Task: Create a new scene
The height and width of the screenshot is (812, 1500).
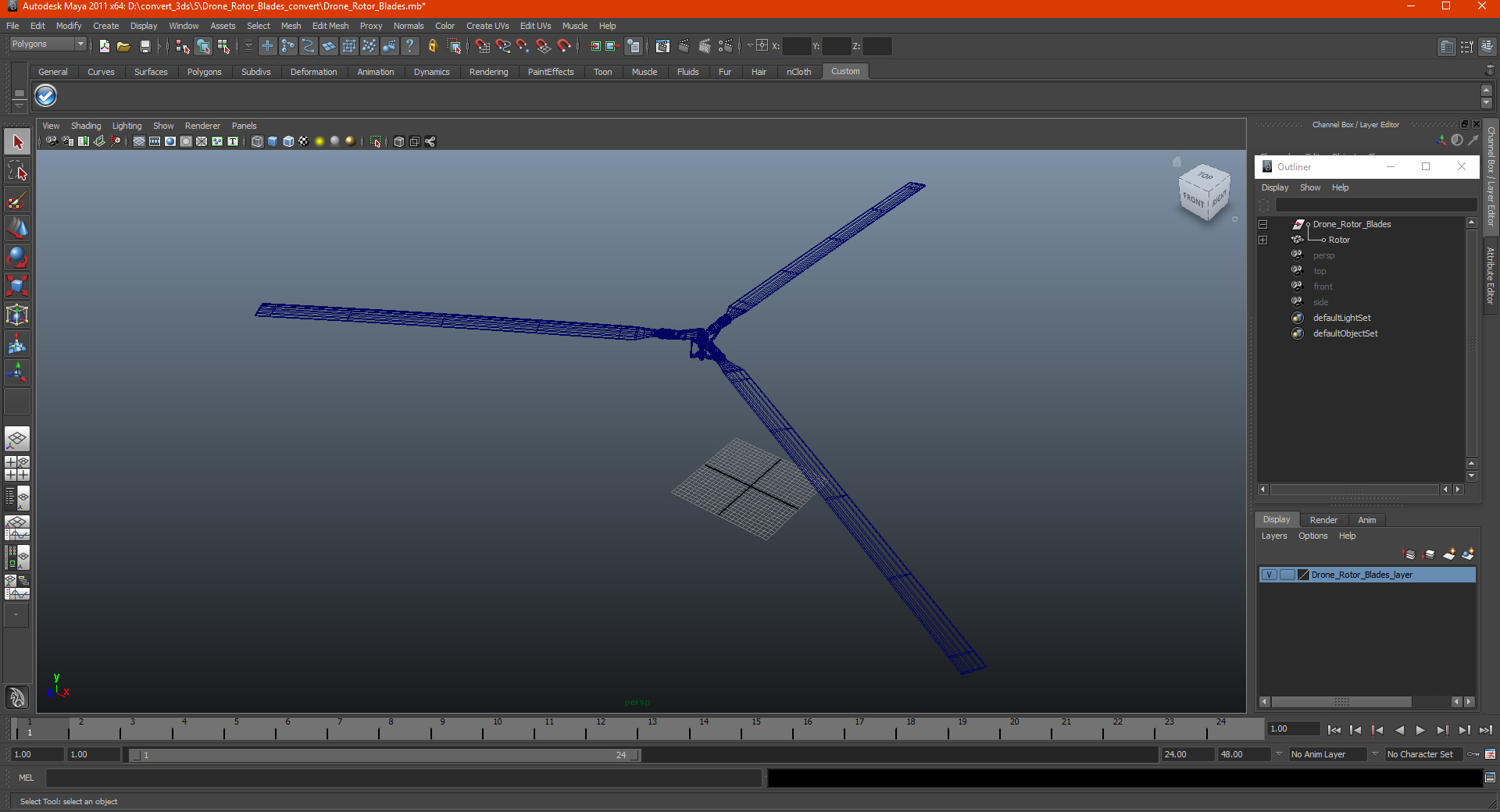Action: pos(104,46)
